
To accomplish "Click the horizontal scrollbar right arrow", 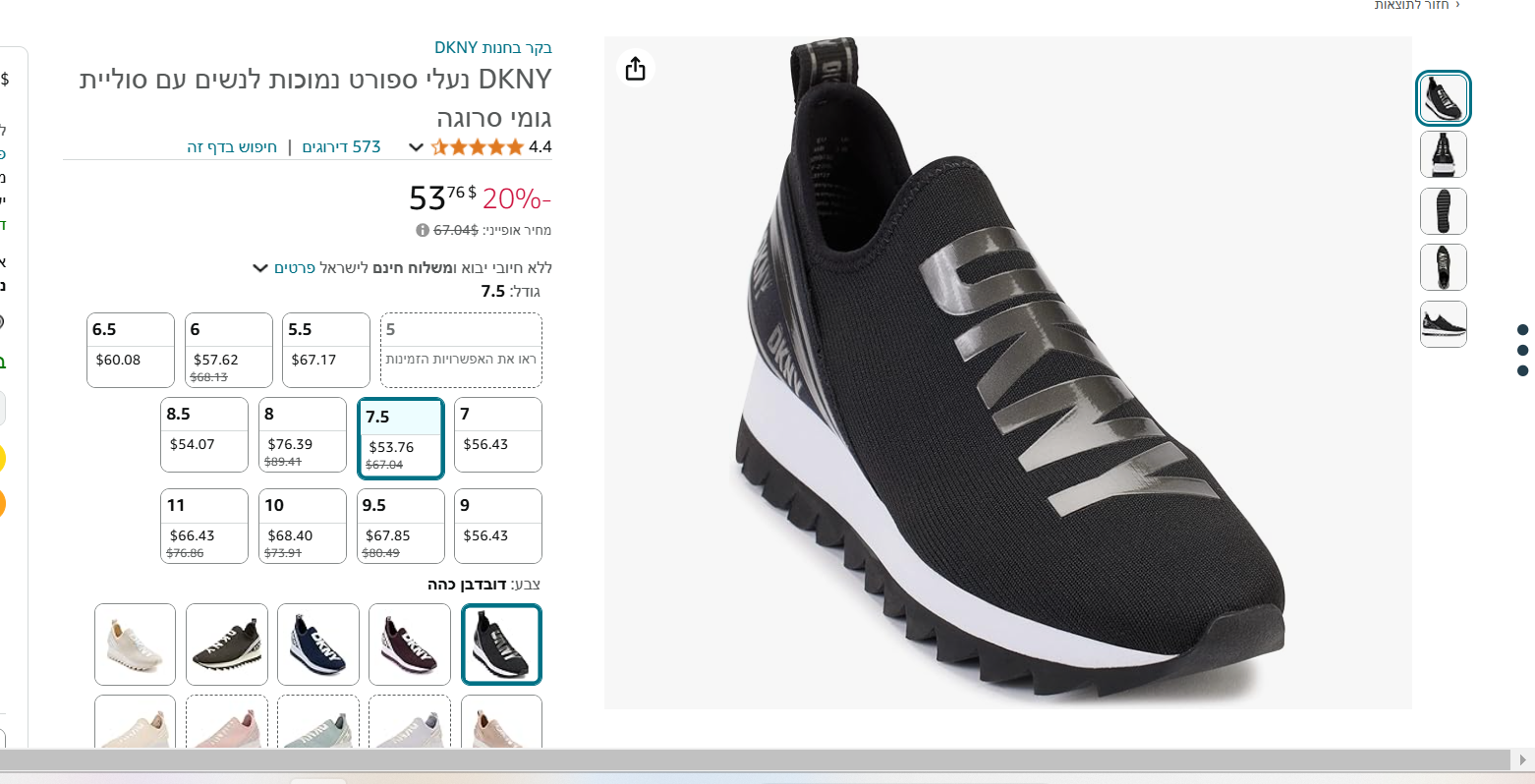I will [x=1521, y=759].
